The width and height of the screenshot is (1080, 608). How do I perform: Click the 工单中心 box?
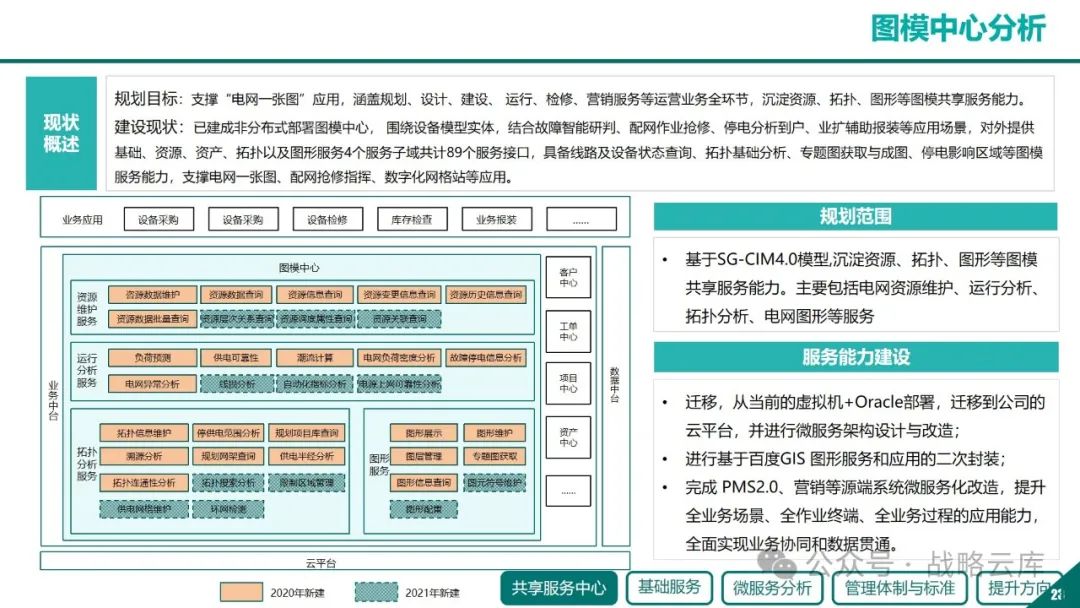point(568,331)
